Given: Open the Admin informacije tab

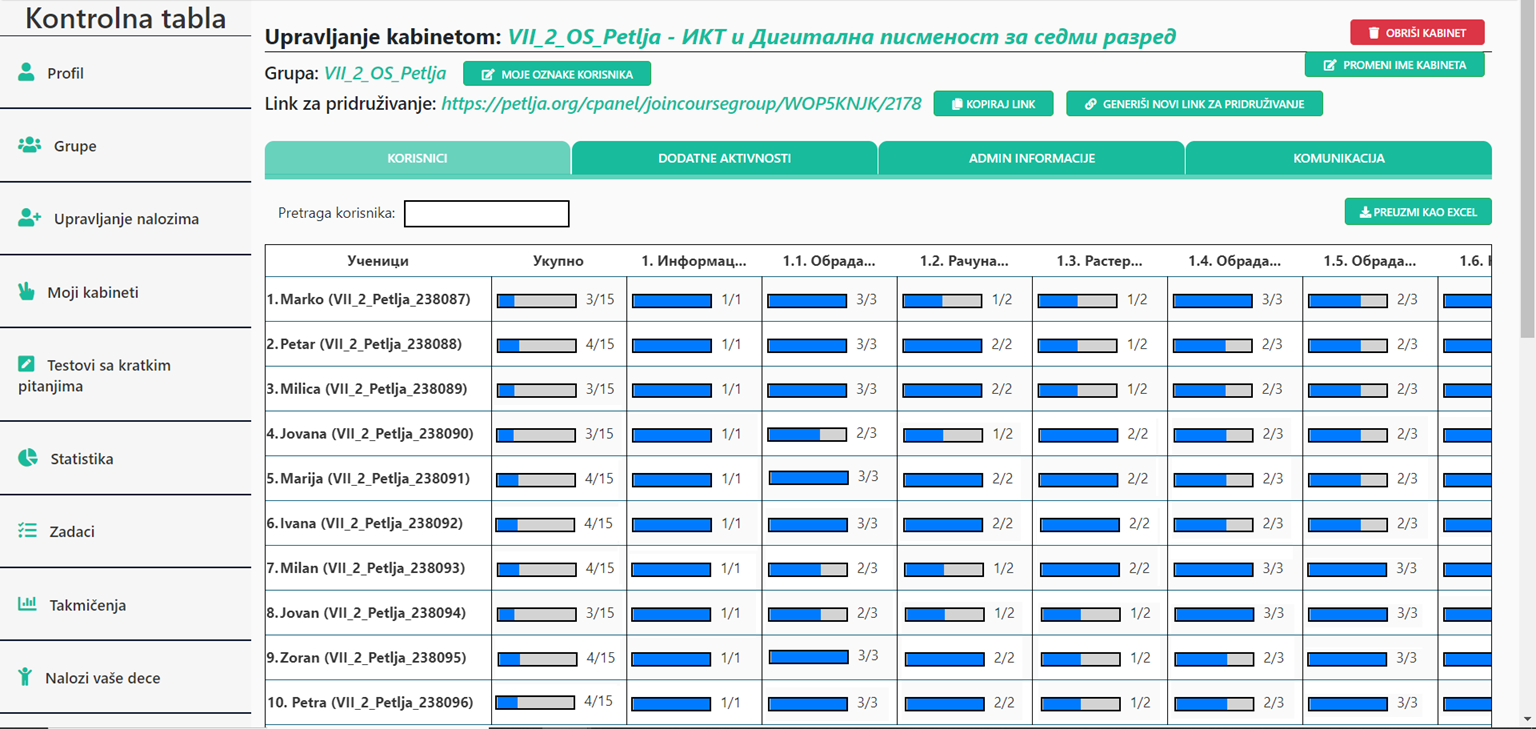Looking at the screenshot, I should [x=1031, y=158].
